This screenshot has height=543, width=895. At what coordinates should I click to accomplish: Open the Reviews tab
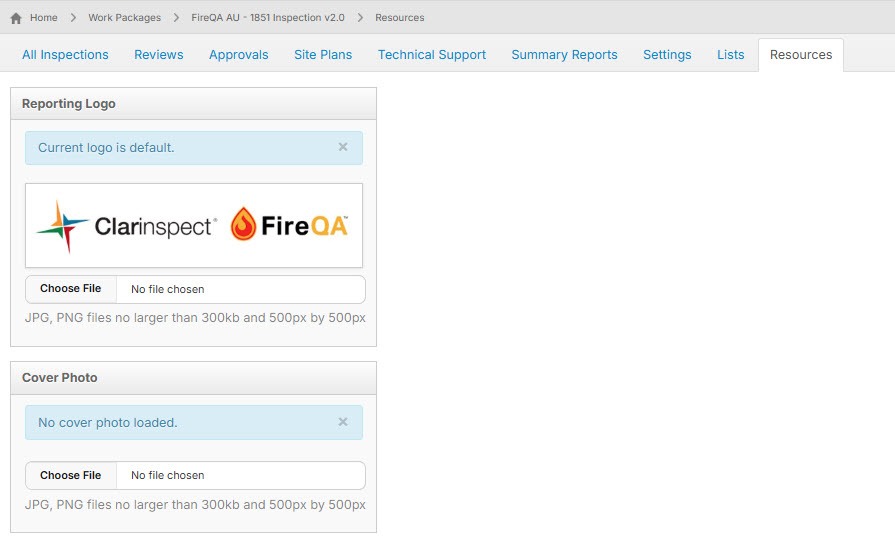point(159,55)
